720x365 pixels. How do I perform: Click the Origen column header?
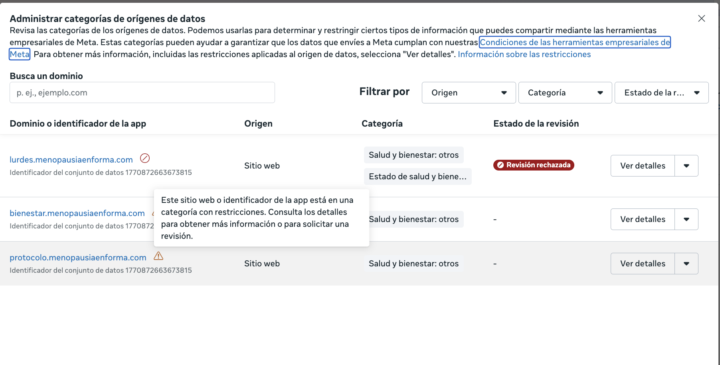(x=258, y=124)
